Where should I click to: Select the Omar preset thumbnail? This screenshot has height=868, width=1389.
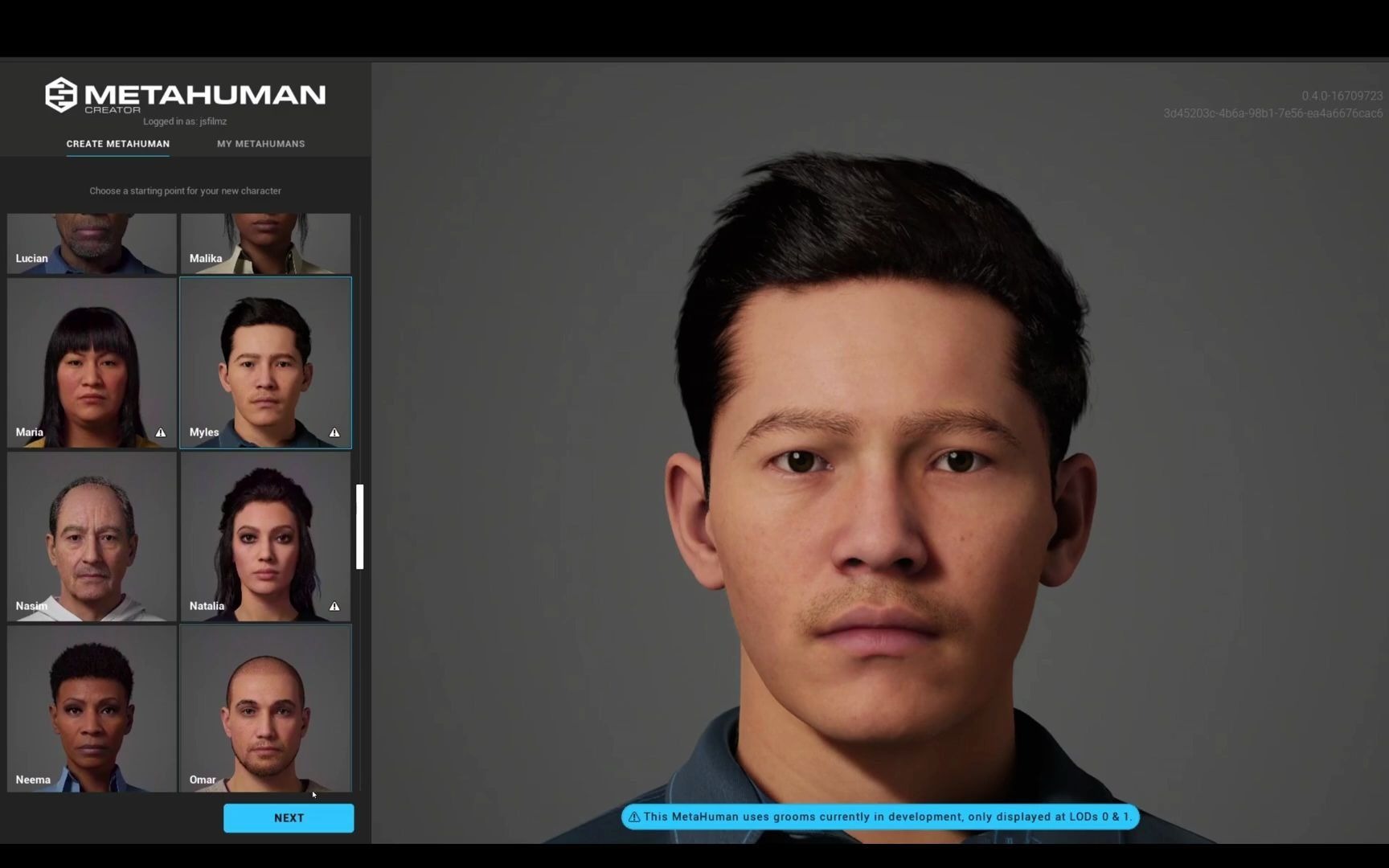tap(265, 709)
